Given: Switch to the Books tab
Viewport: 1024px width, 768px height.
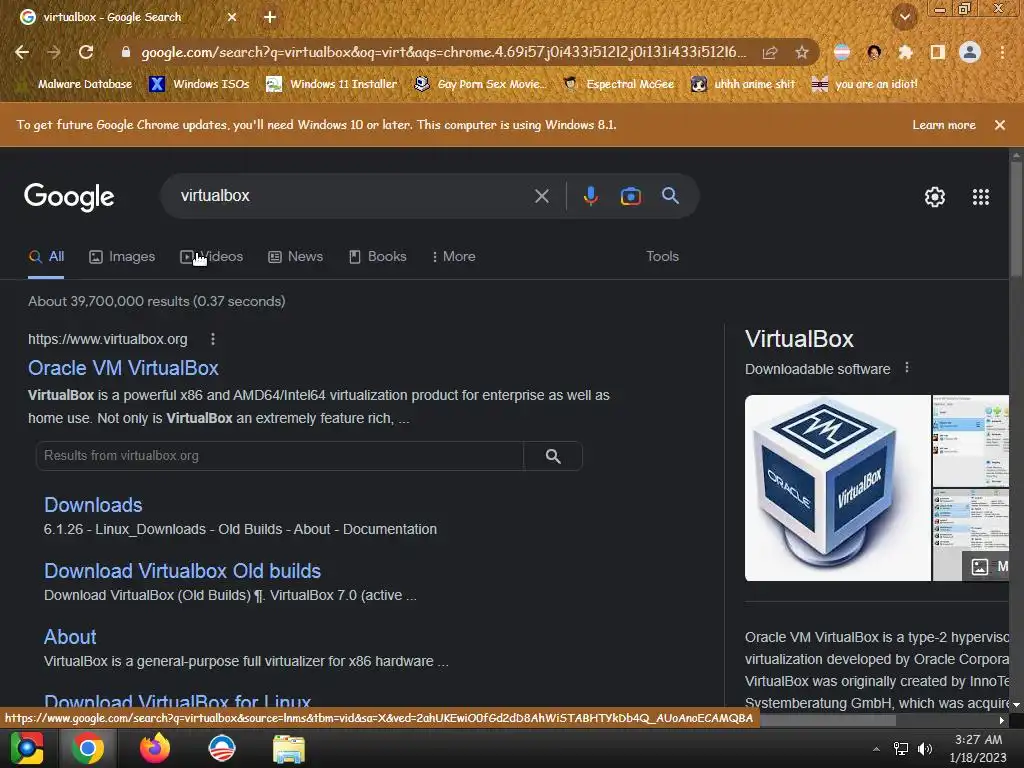Looking at the screenshot, I should [377, 257].
